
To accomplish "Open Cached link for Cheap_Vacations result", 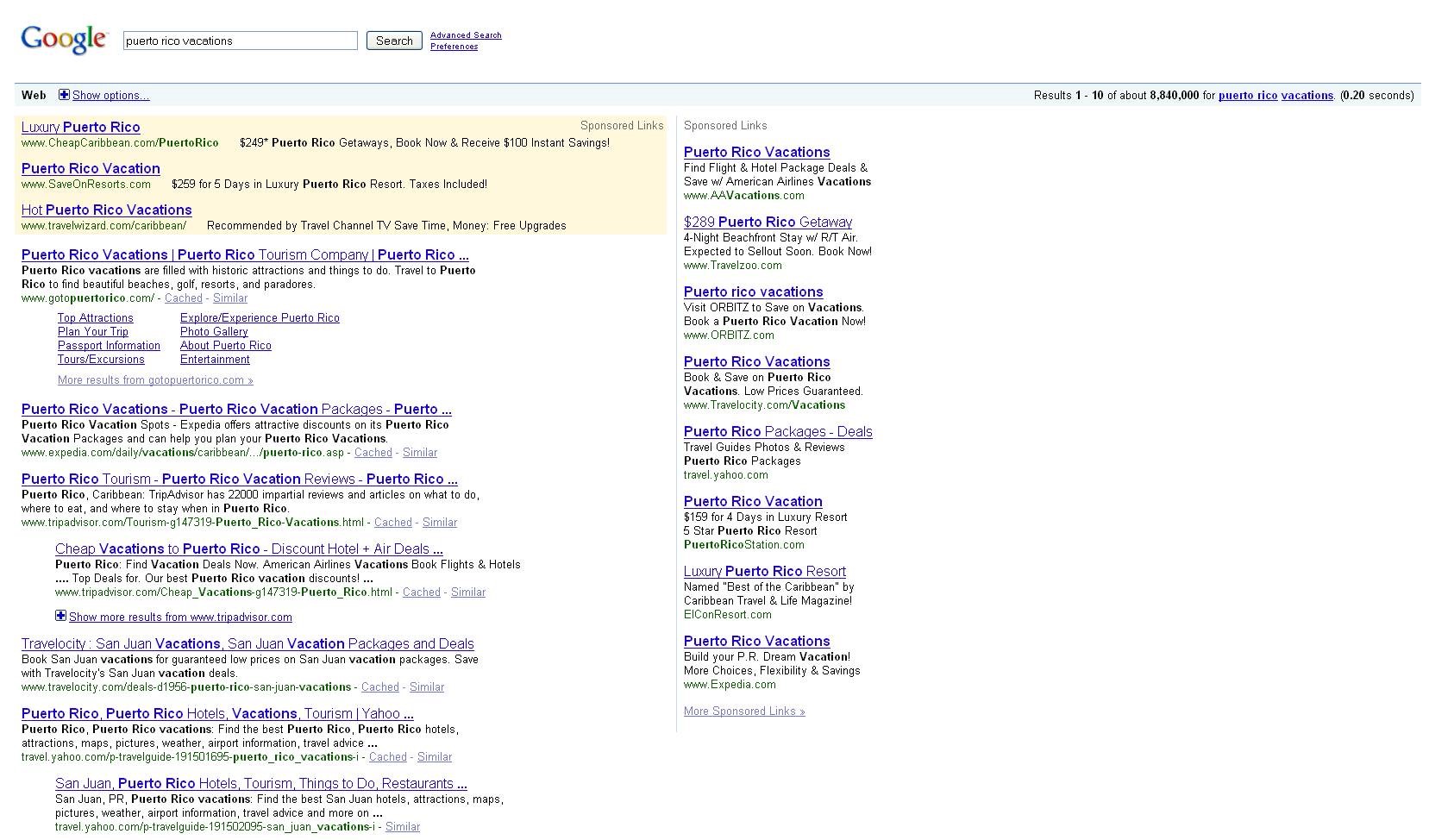I will click(x=422, y=592).
